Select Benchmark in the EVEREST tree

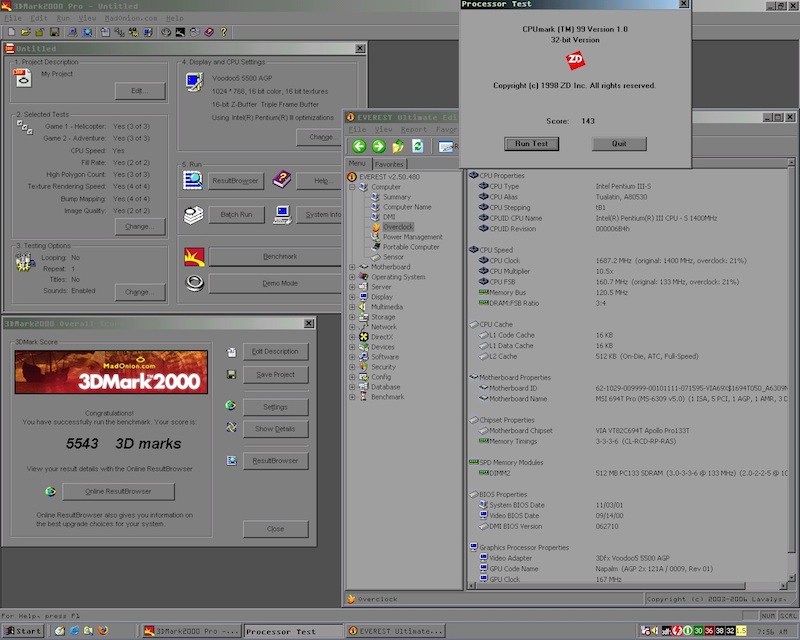388,397
